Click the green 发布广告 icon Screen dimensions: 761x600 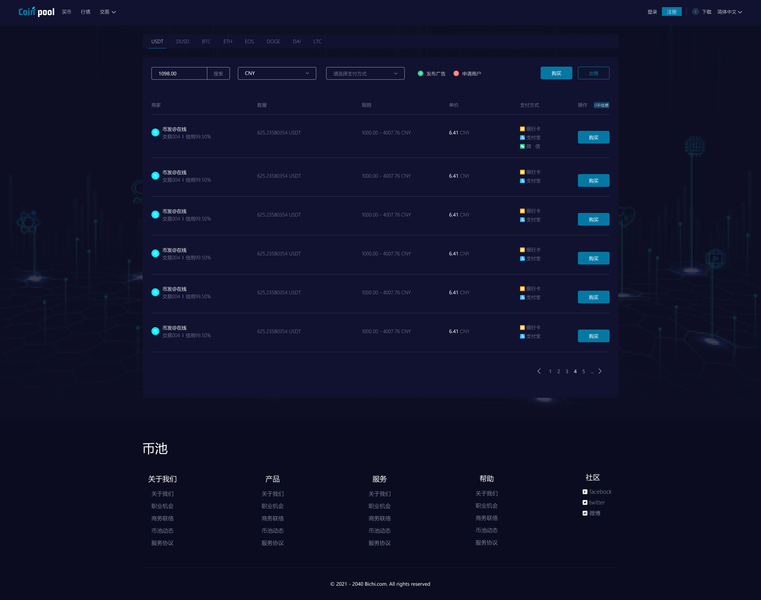[x=420, y=73]
